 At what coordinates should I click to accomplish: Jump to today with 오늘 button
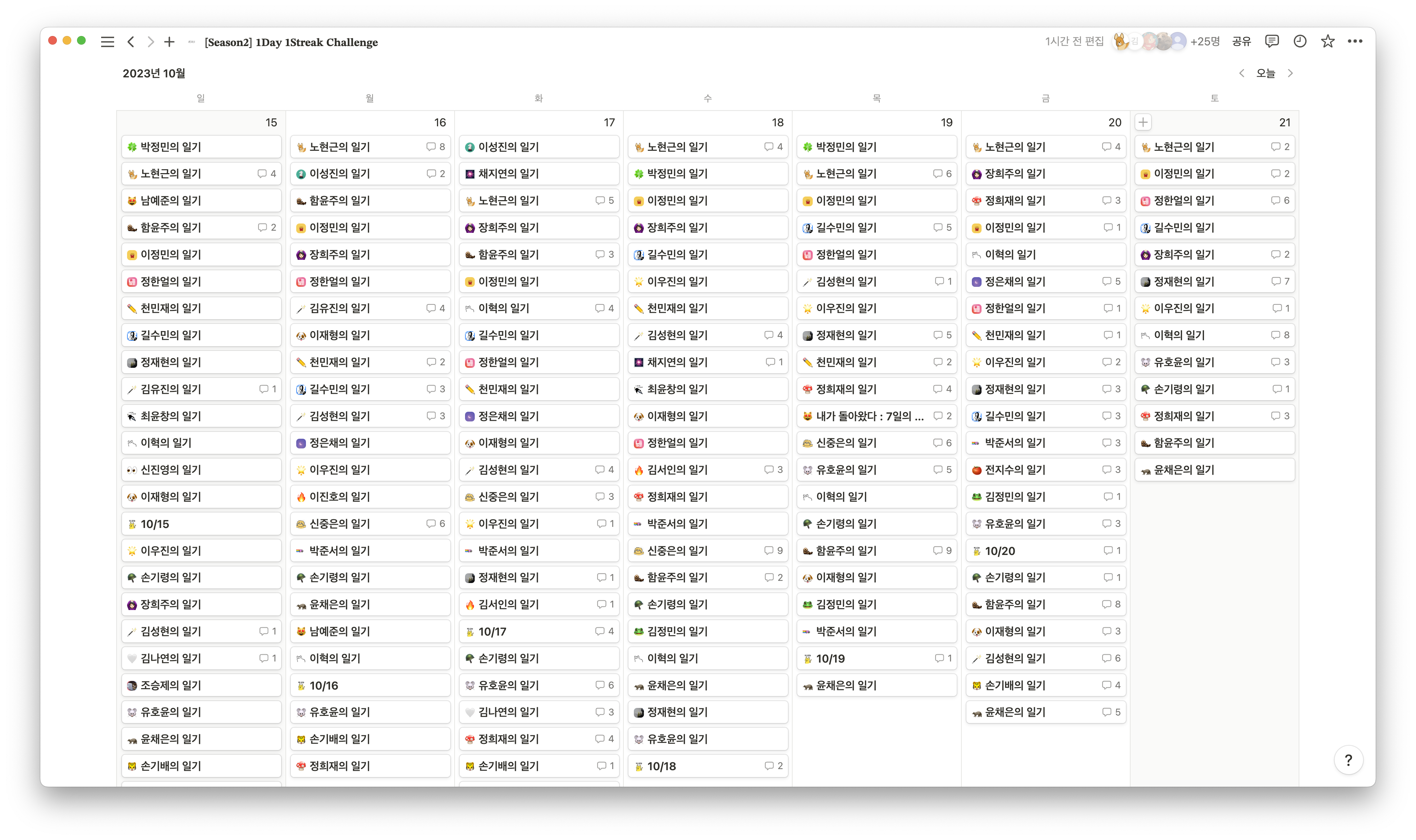pos(1266,73)
